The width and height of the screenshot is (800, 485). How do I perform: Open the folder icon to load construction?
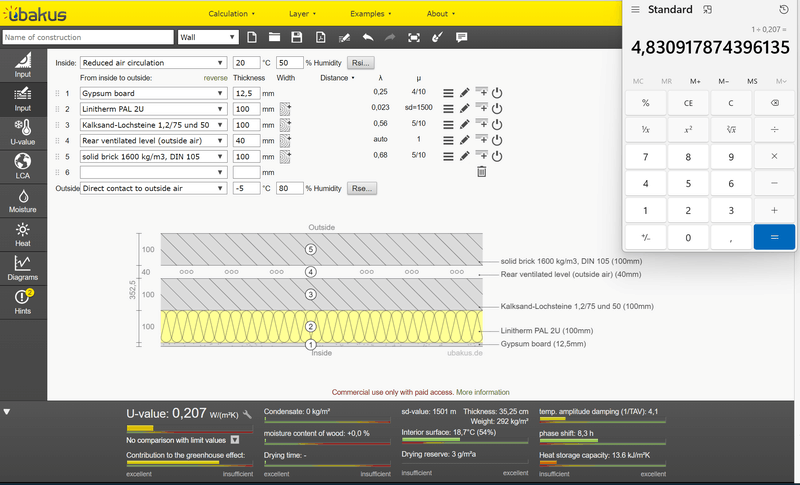274,37
